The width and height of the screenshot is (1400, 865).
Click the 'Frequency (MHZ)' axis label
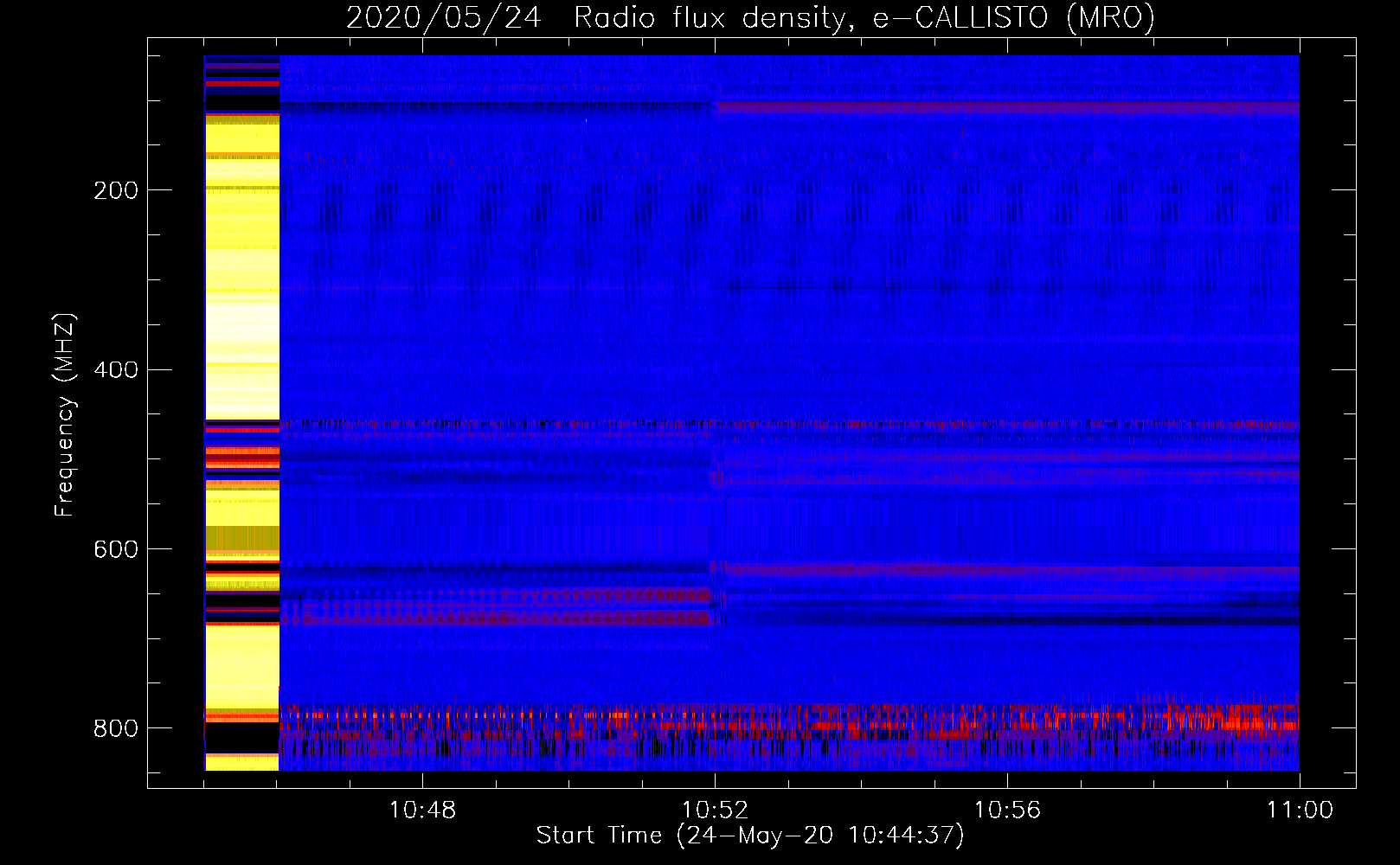[x=64, y=414]
